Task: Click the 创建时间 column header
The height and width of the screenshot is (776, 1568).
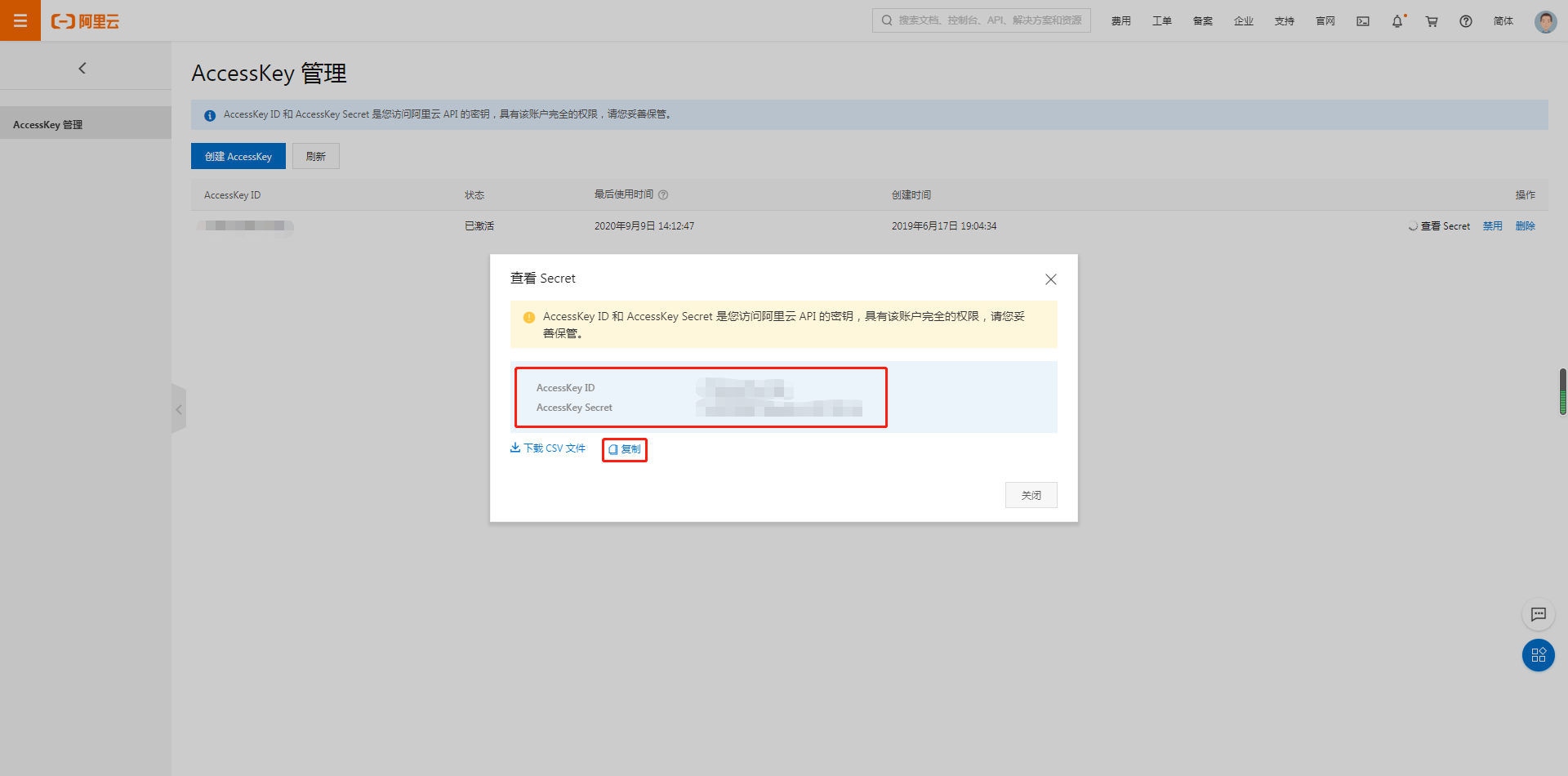Action: pyautogui.click(x=911, y=195)
